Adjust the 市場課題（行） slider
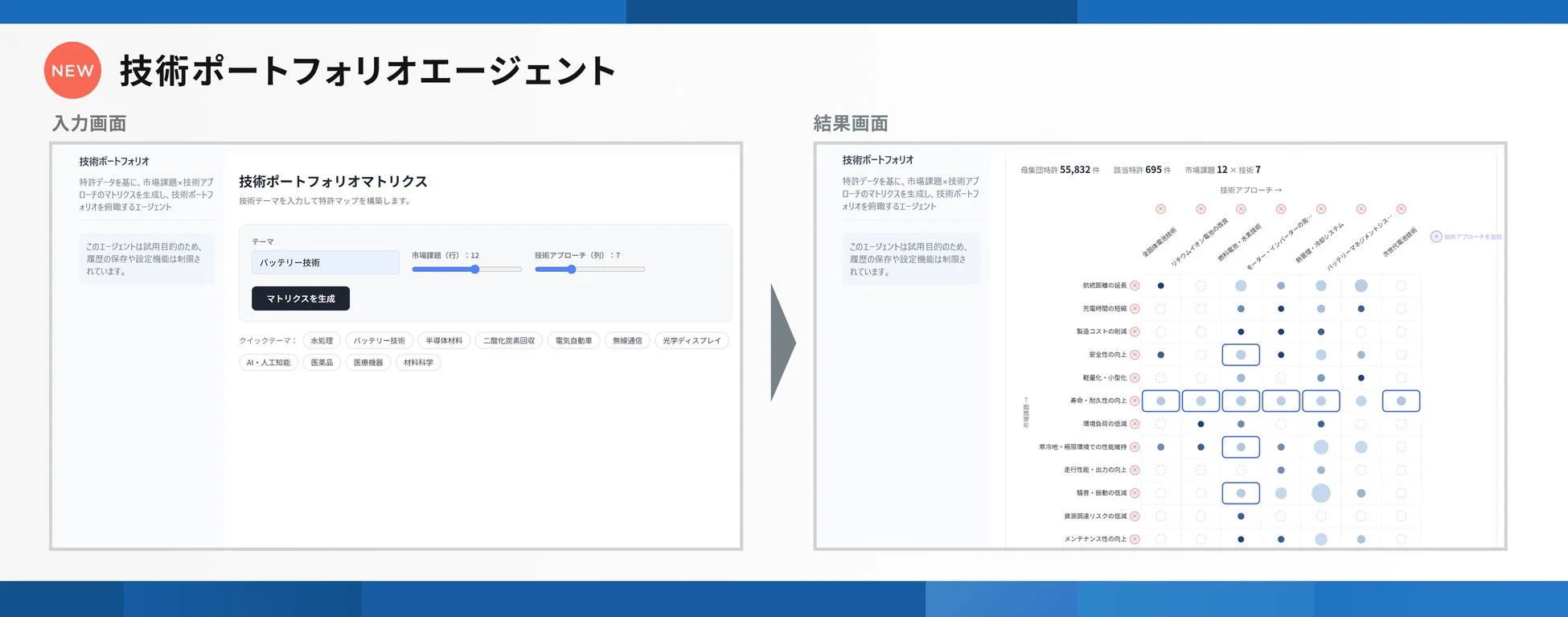 [467, 269]
